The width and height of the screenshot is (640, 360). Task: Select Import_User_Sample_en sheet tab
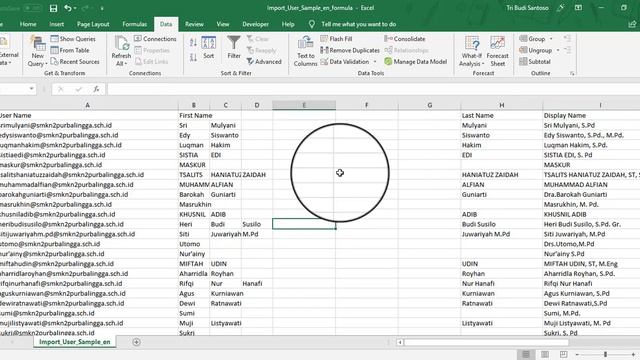(75, 342)
